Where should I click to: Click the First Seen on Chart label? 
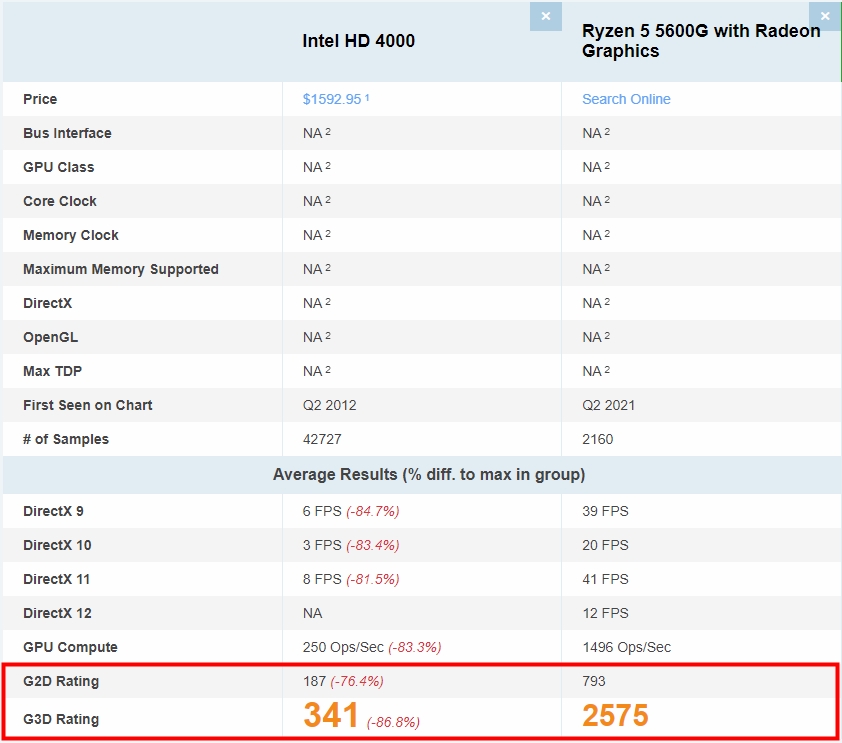point(88,405)
